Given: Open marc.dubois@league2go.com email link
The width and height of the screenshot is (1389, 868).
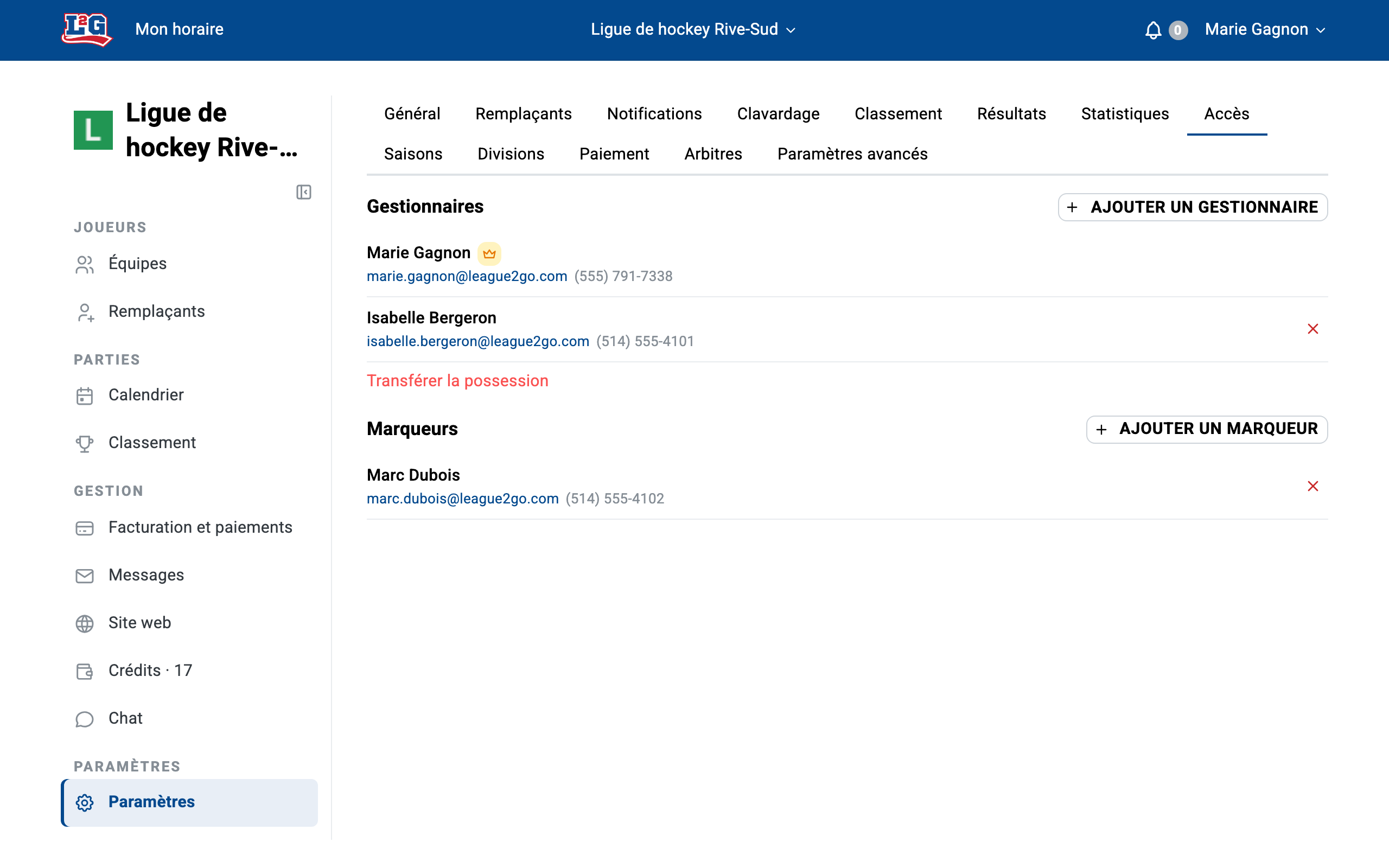Looking at the screenshot, I should [x=463, y=499].
